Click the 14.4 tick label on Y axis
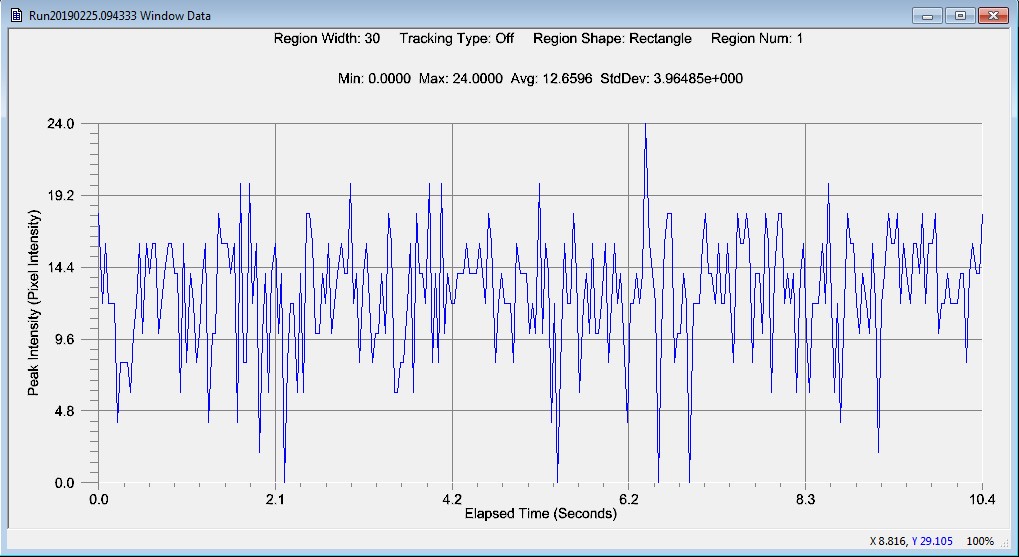This screenshot has height=557, width=1019. (60, 268)
